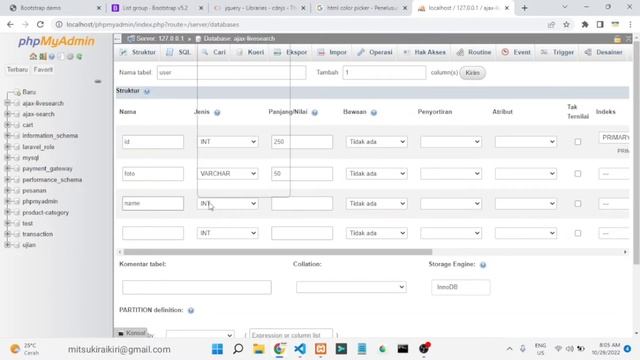The image size is (640, 360).
Task: Open the Event tab
Action: point(516,52)
